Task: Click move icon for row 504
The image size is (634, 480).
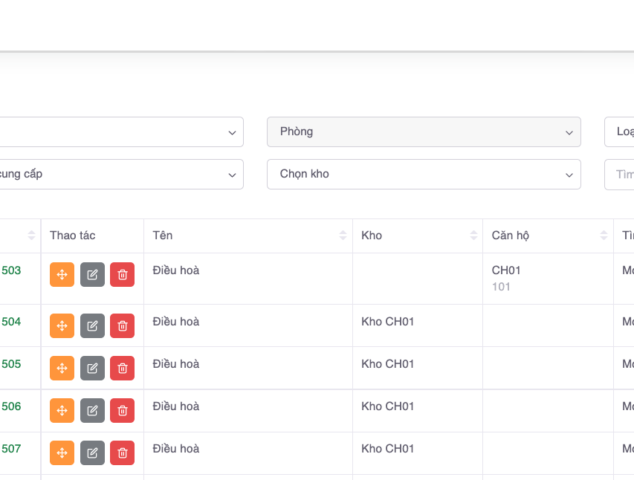Action: pyautogui.click(x=62, y=326)
